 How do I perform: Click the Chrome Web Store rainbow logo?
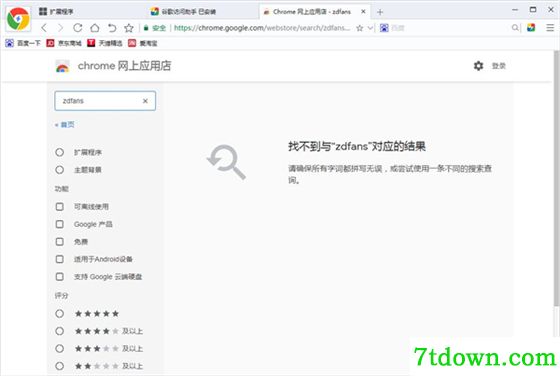(62, 66)
